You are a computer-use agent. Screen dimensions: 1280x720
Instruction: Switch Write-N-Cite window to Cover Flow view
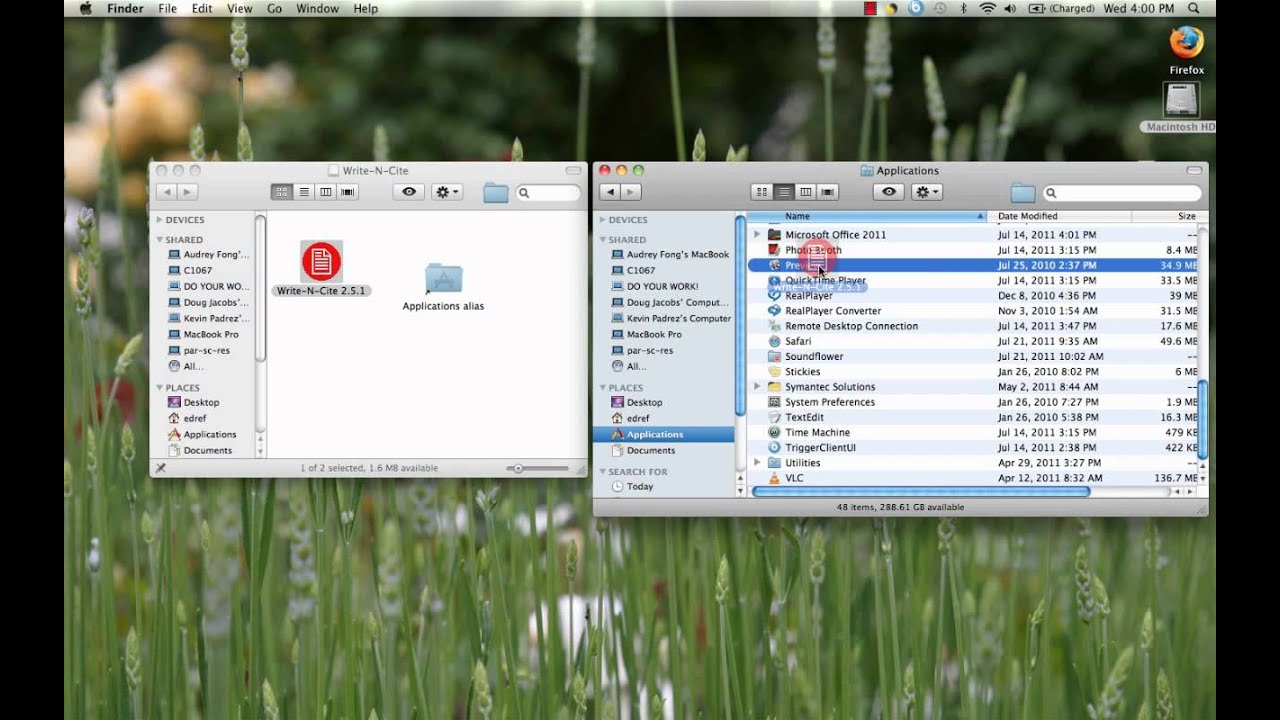348,192
